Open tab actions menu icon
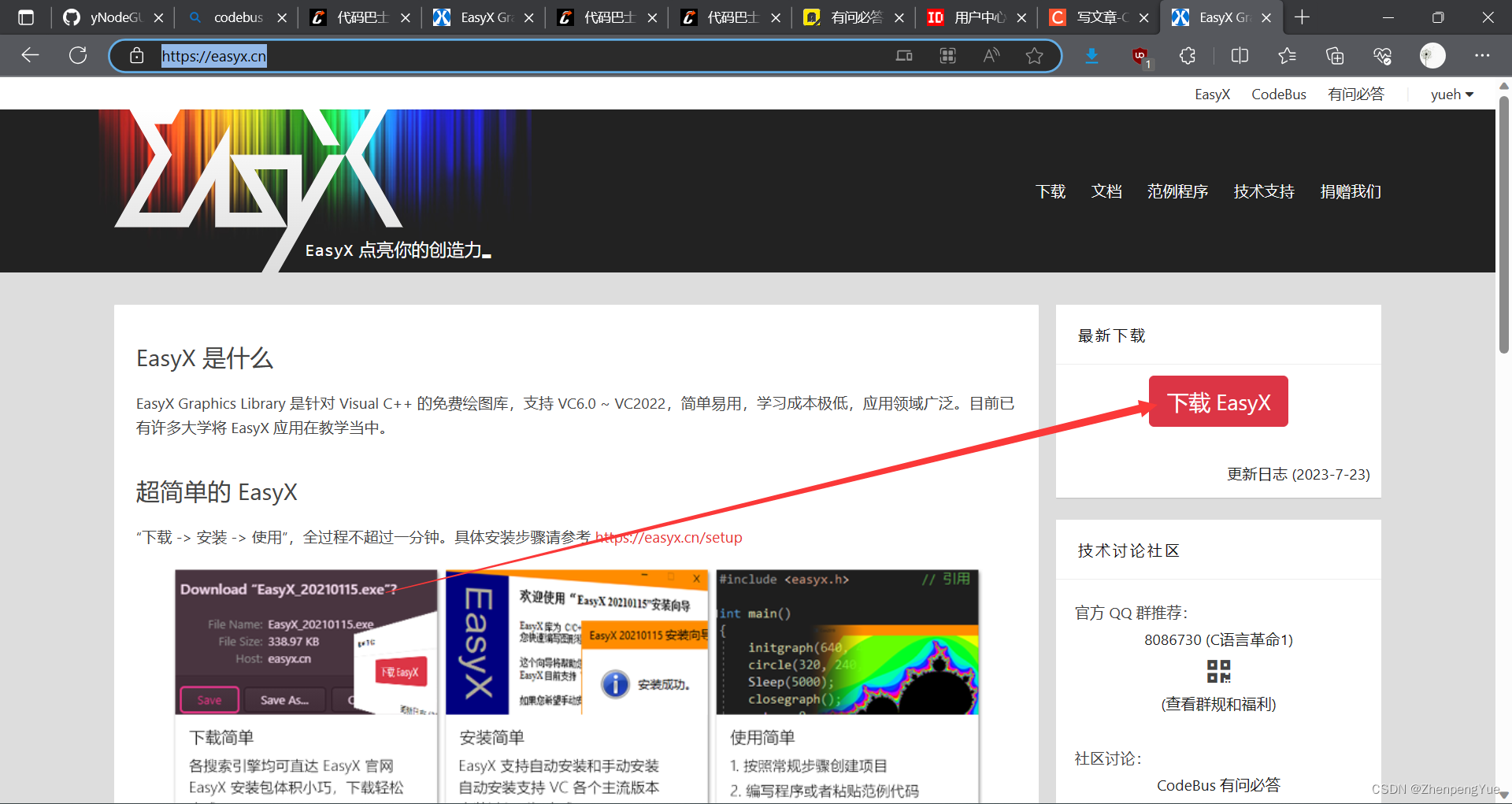Viewport: 1512px width, 804px height. [26, 17]
